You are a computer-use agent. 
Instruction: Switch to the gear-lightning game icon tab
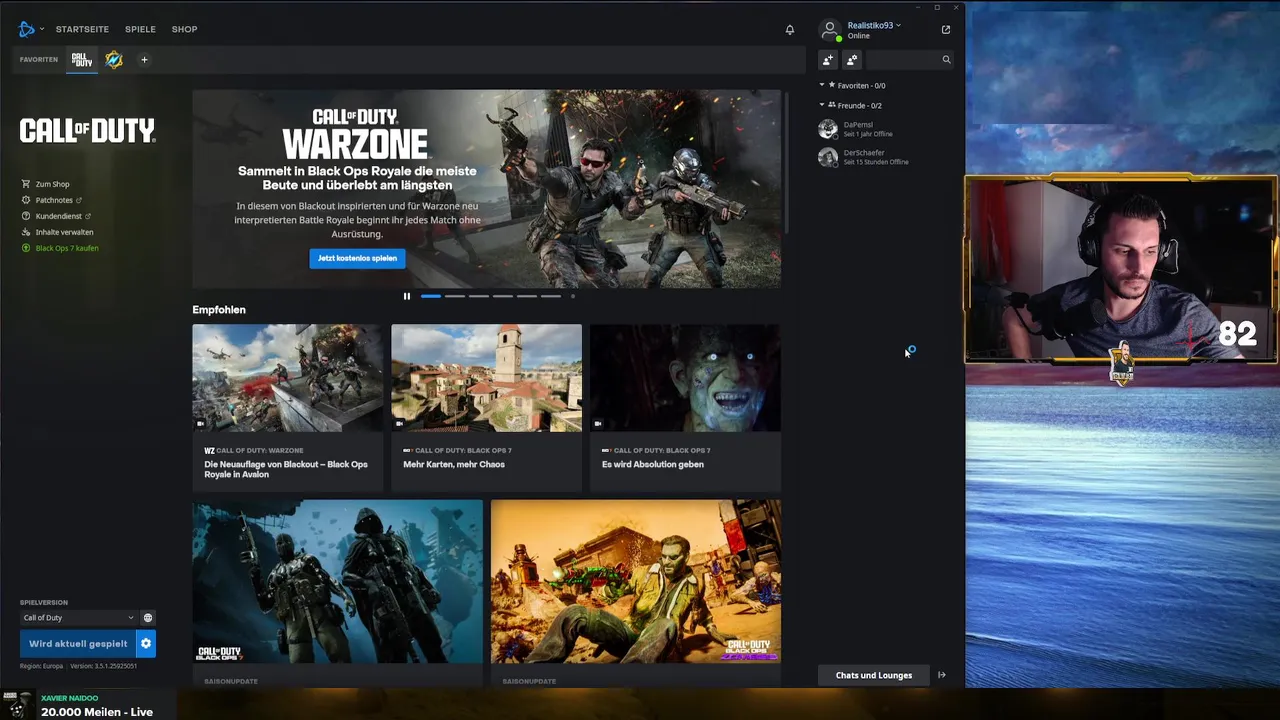pyautogui.click(x=114, y=60)
